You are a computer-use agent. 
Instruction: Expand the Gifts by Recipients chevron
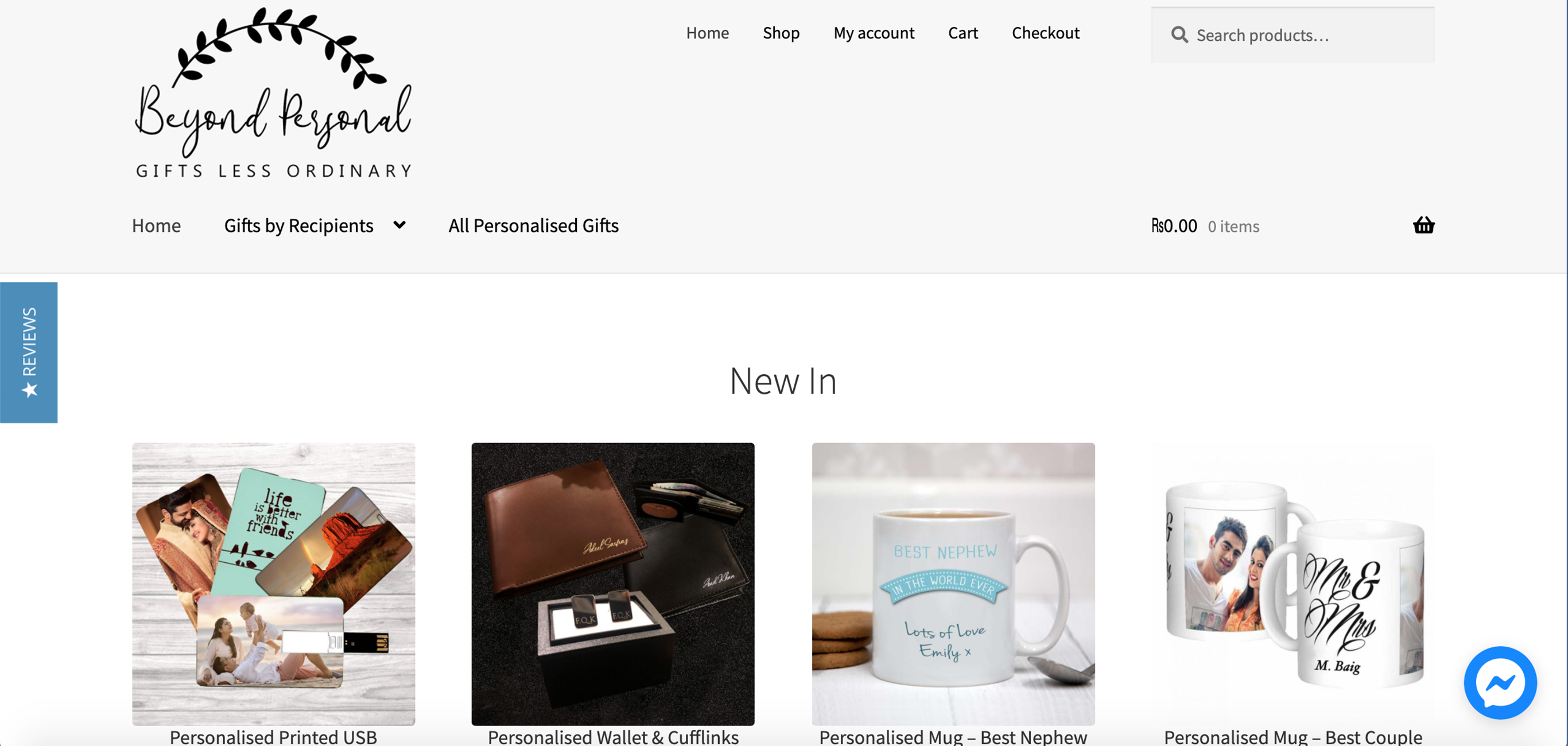click(x=399, y=225)
